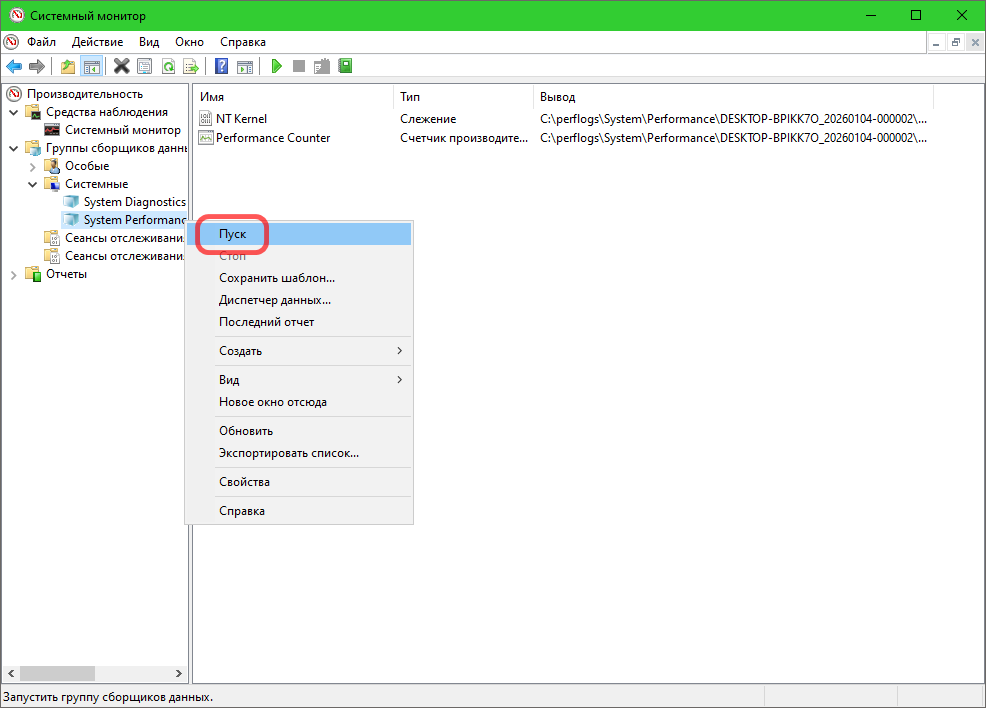
Task: Click the green report book icon
Action: click(345, 66)
